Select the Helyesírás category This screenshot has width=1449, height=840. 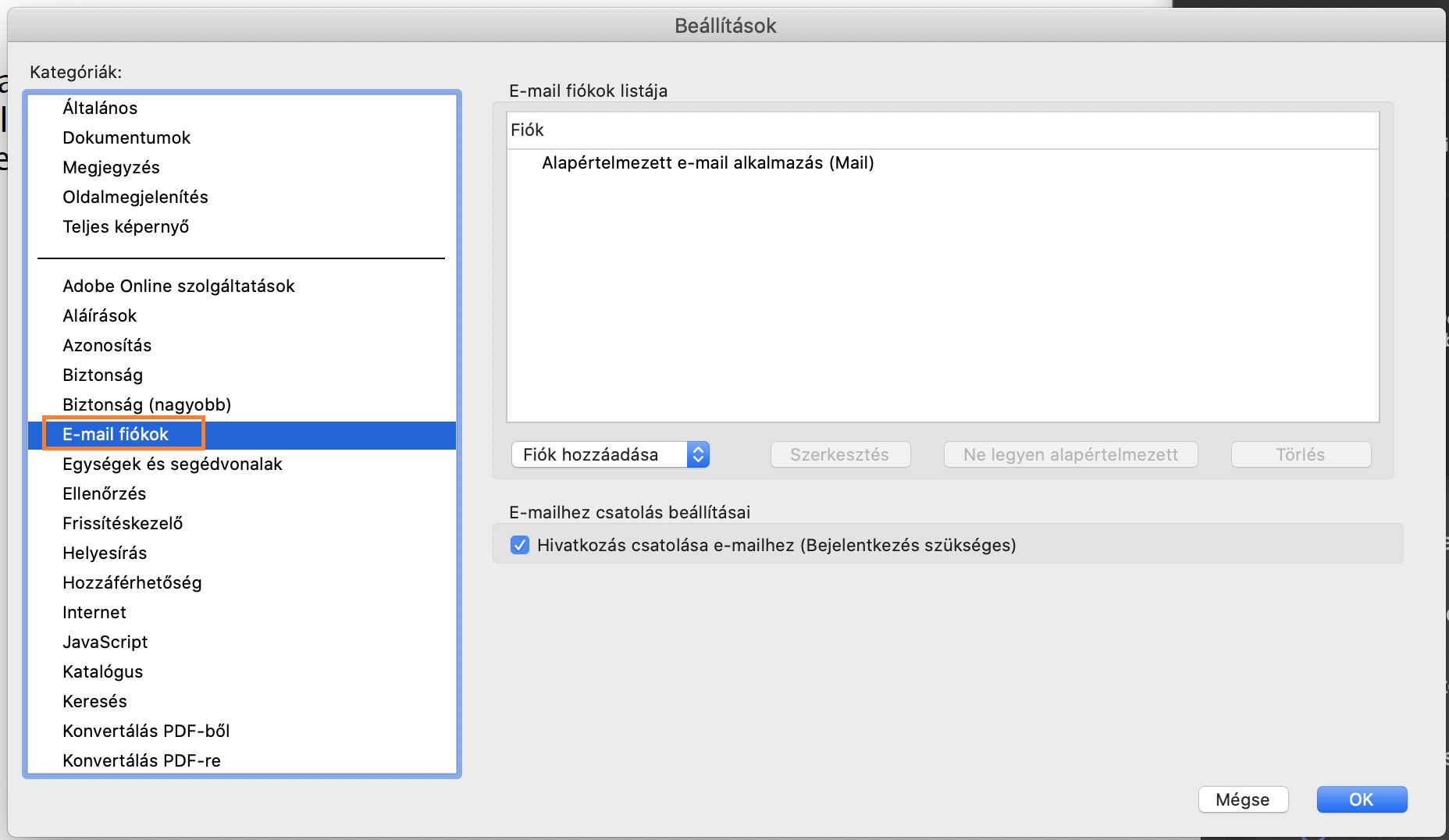tap(242, 553)
